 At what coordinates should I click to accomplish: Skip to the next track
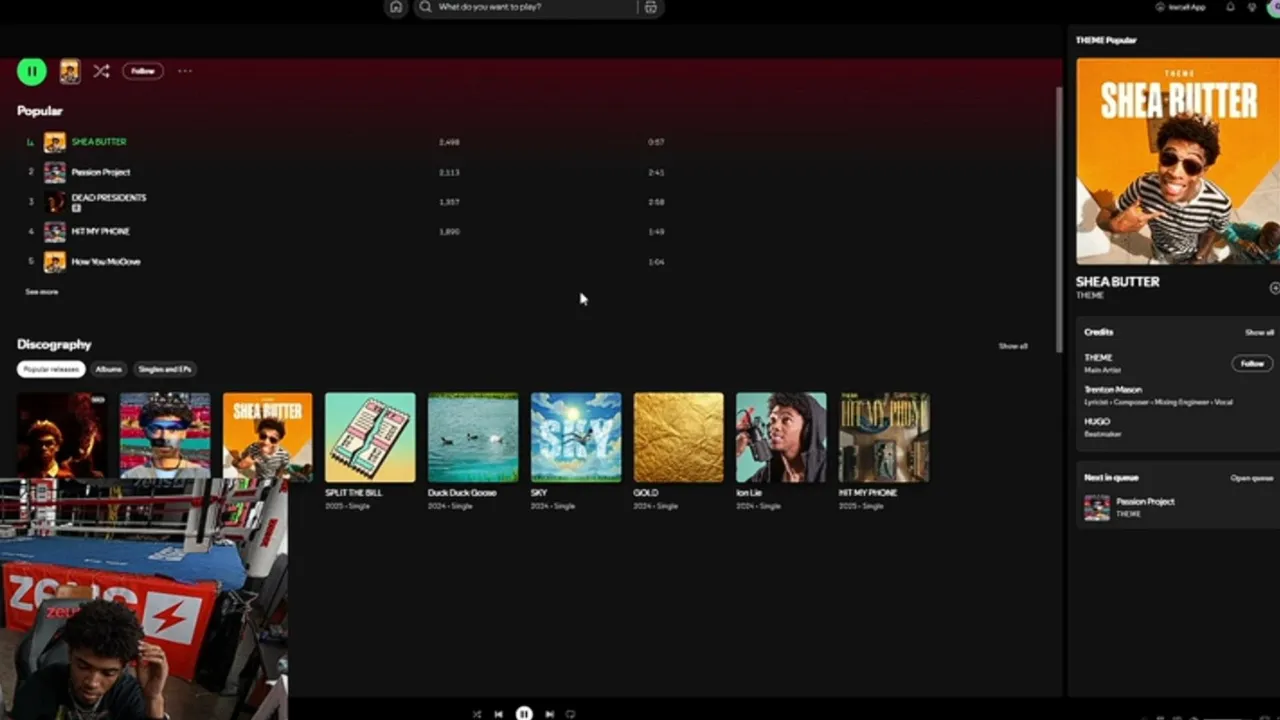pyautogui.click(x=549, y=714)
